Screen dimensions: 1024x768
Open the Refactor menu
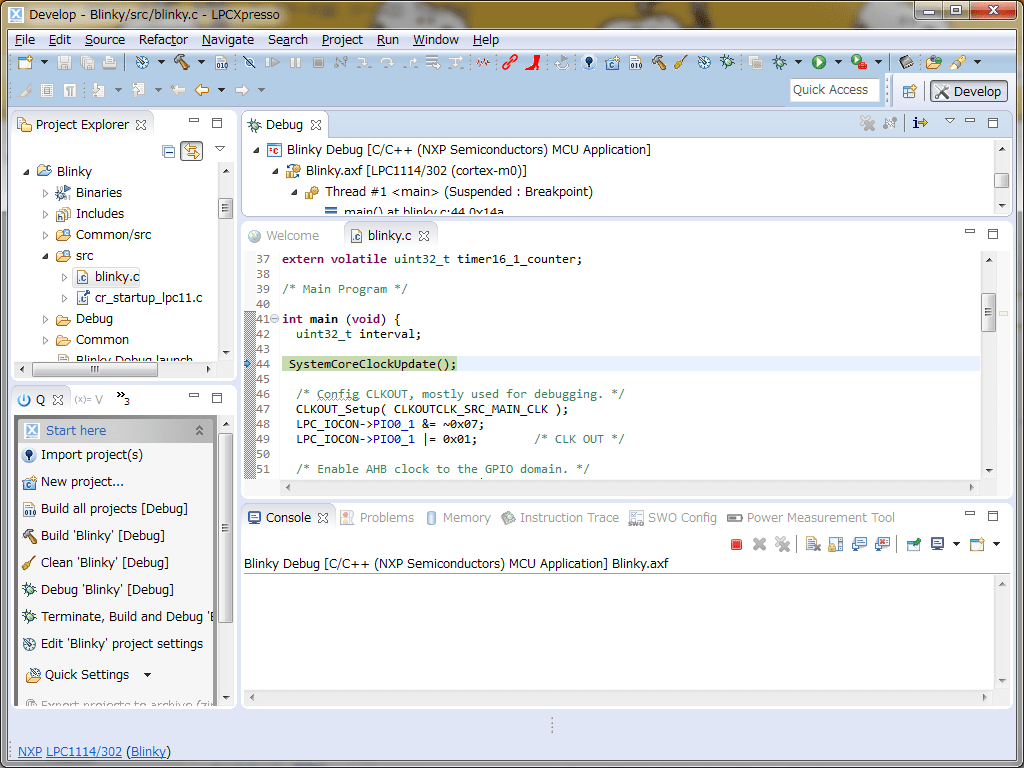[x=163, y=40]
